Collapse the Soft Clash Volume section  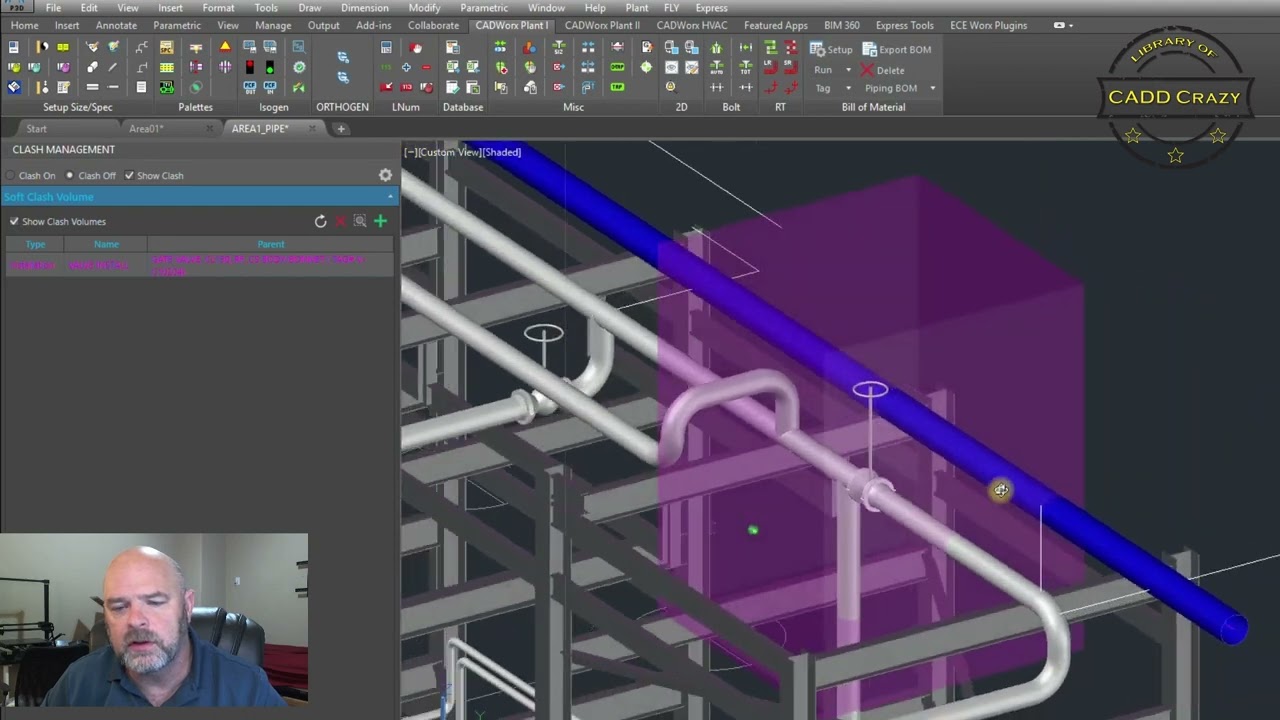click(390, 197)
